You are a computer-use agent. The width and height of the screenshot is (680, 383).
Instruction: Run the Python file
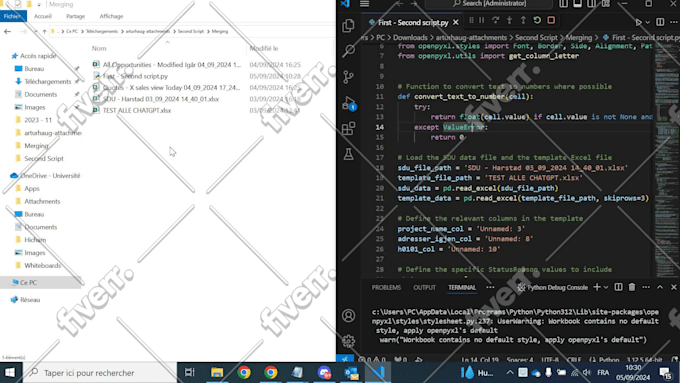coord(638,22)
